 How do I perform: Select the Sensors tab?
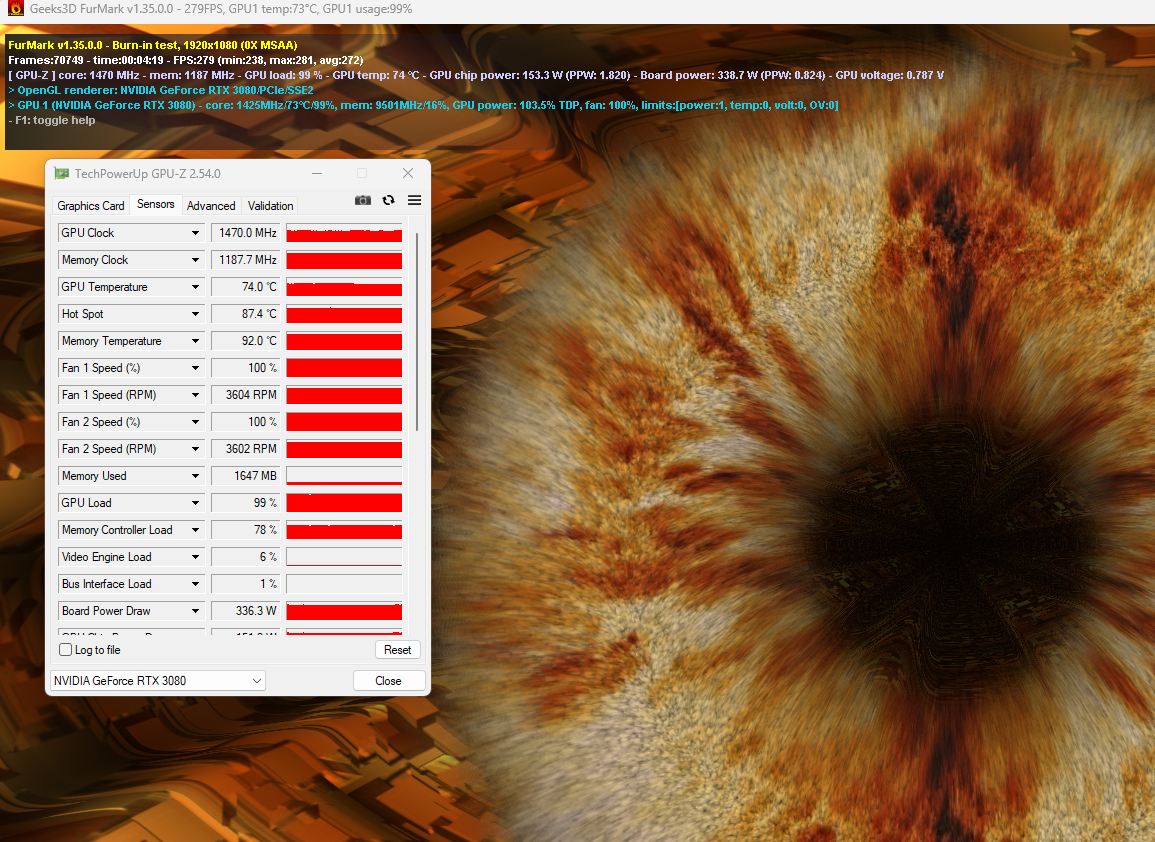coord(155,204)
